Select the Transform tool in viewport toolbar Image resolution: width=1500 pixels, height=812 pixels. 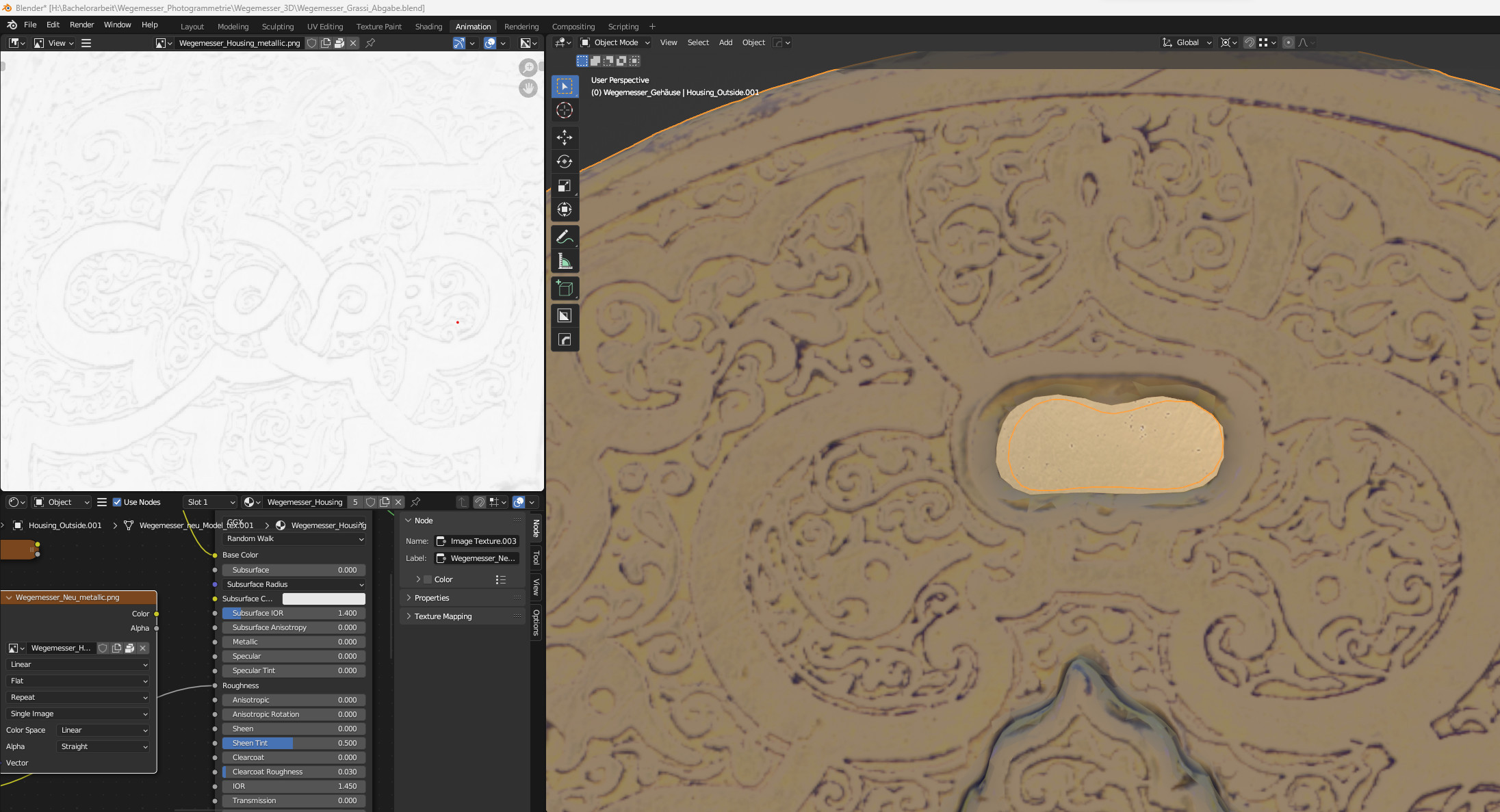pos(565,209)
